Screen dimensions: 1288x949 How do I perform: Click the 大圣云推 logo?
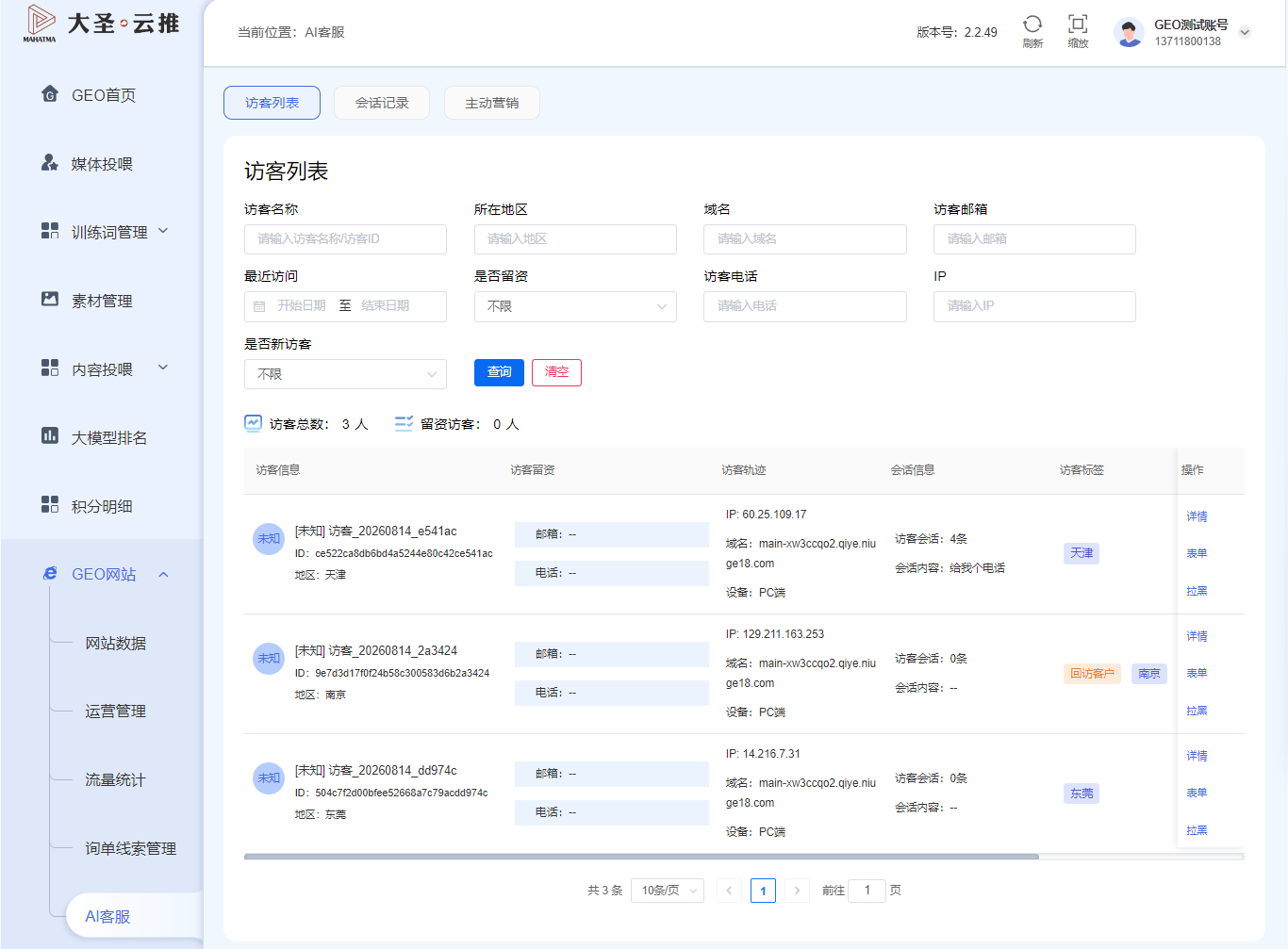[x=101, y=24]
